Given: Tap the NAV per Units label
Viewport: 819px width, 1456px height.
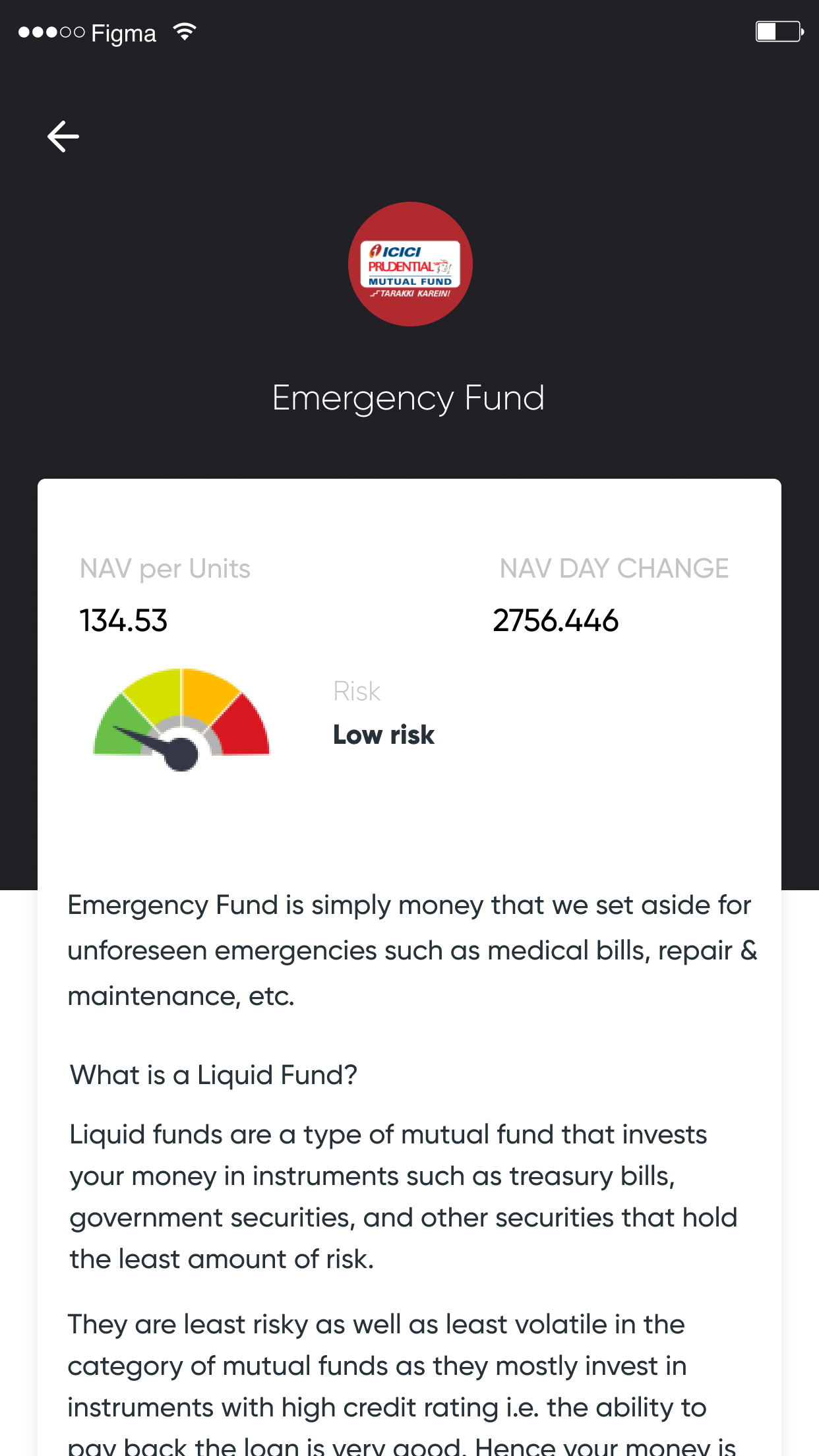Looking at the screenshot, I should pos(165,568).
